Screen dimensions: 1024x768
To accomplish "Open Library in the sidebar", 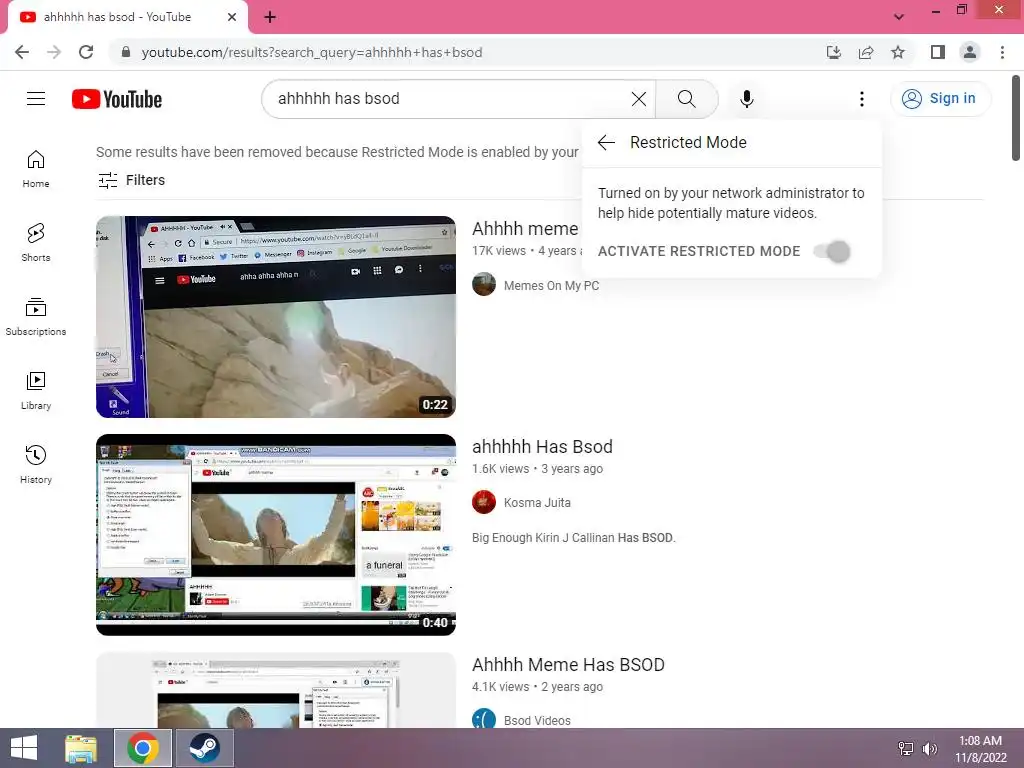I will click(x=36, y=391).
